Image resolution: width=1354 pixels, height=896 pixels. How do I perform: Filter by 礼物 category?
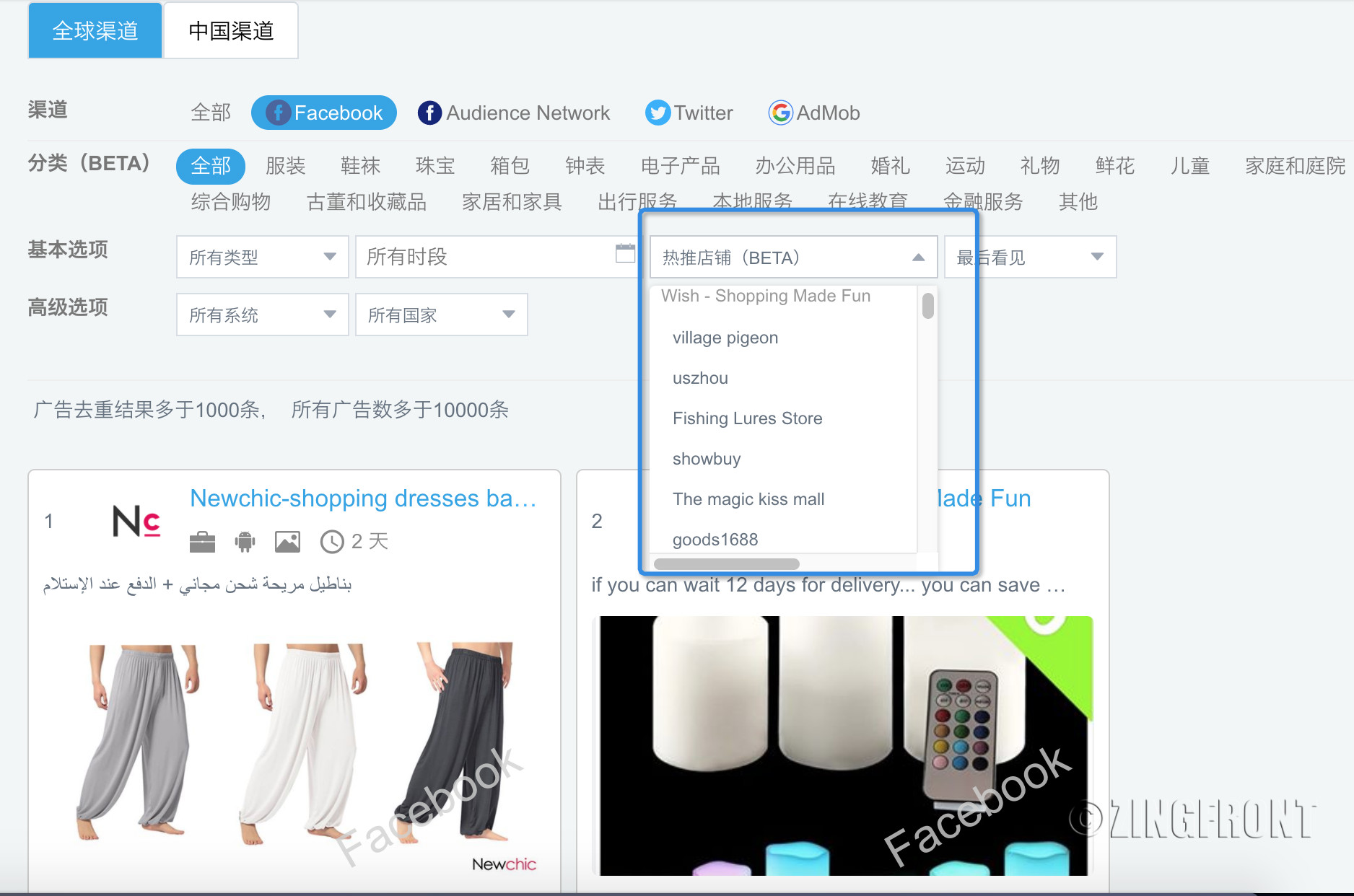[x=1040, y=166]
